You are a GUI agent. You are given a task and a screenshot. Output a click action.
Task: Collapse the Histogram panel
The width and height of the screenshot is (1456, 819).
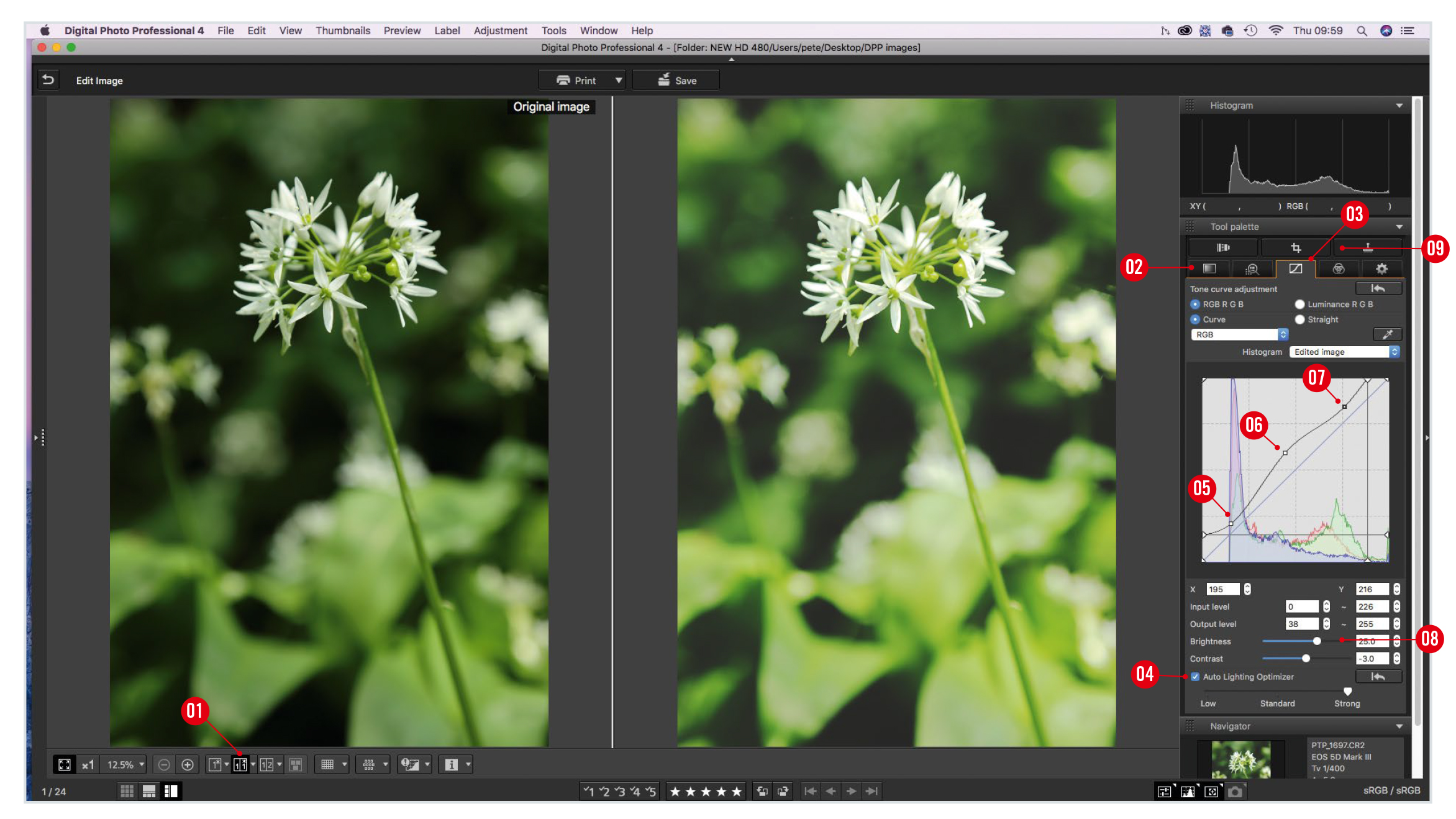(x=1399, y=106)
